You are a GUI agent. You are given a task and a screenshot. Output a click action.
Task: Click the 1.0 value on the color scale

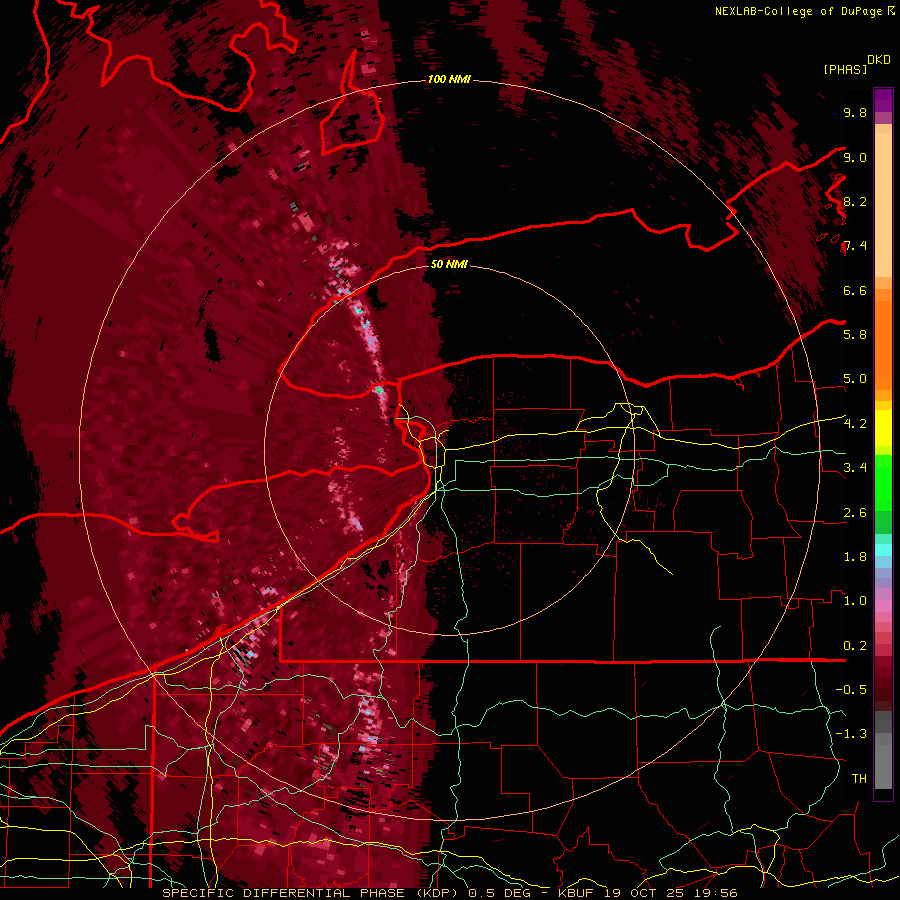click(x=855, y=601)
